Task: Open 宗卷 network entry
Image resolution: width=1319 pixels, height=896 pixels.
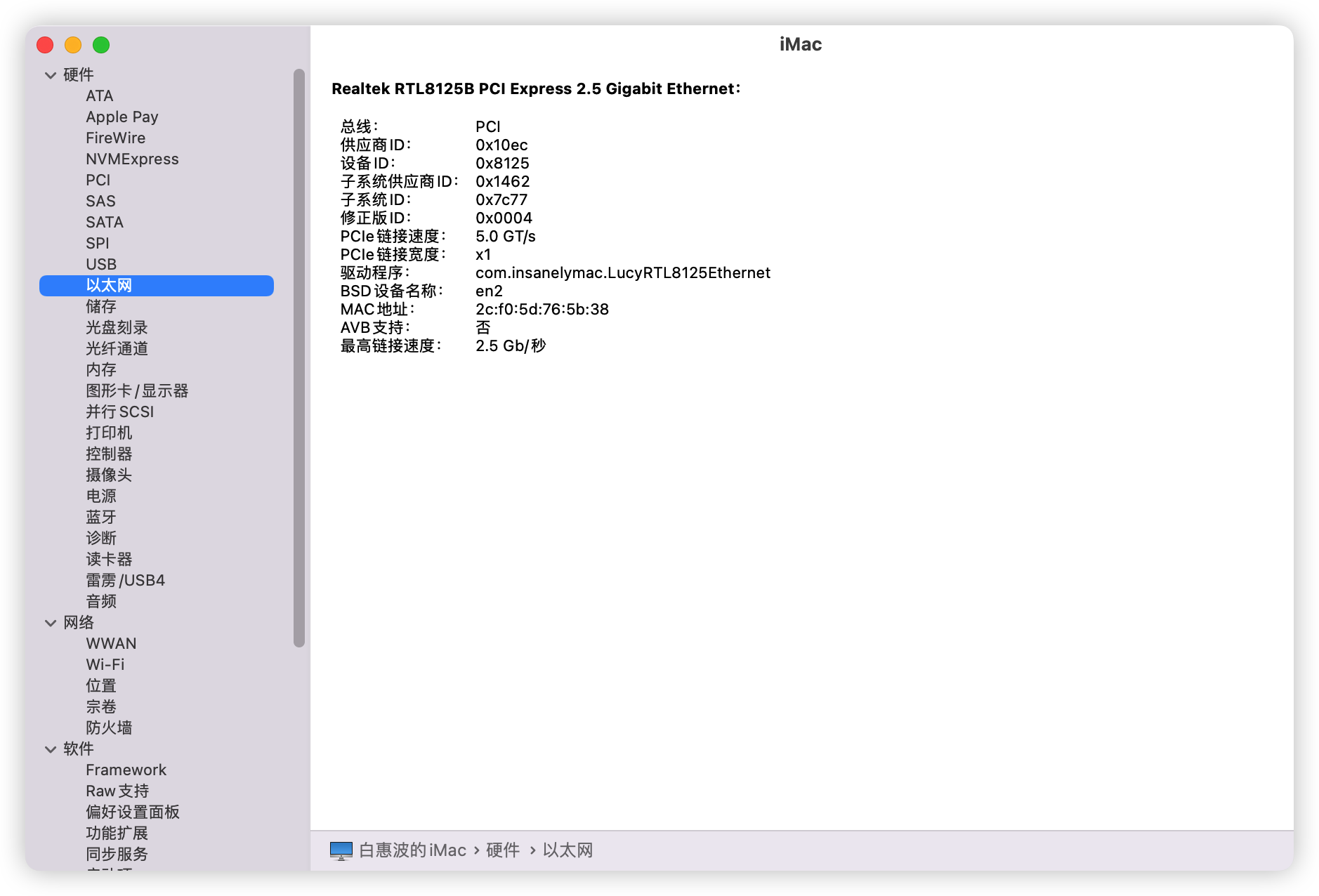Action: point(101,707)
